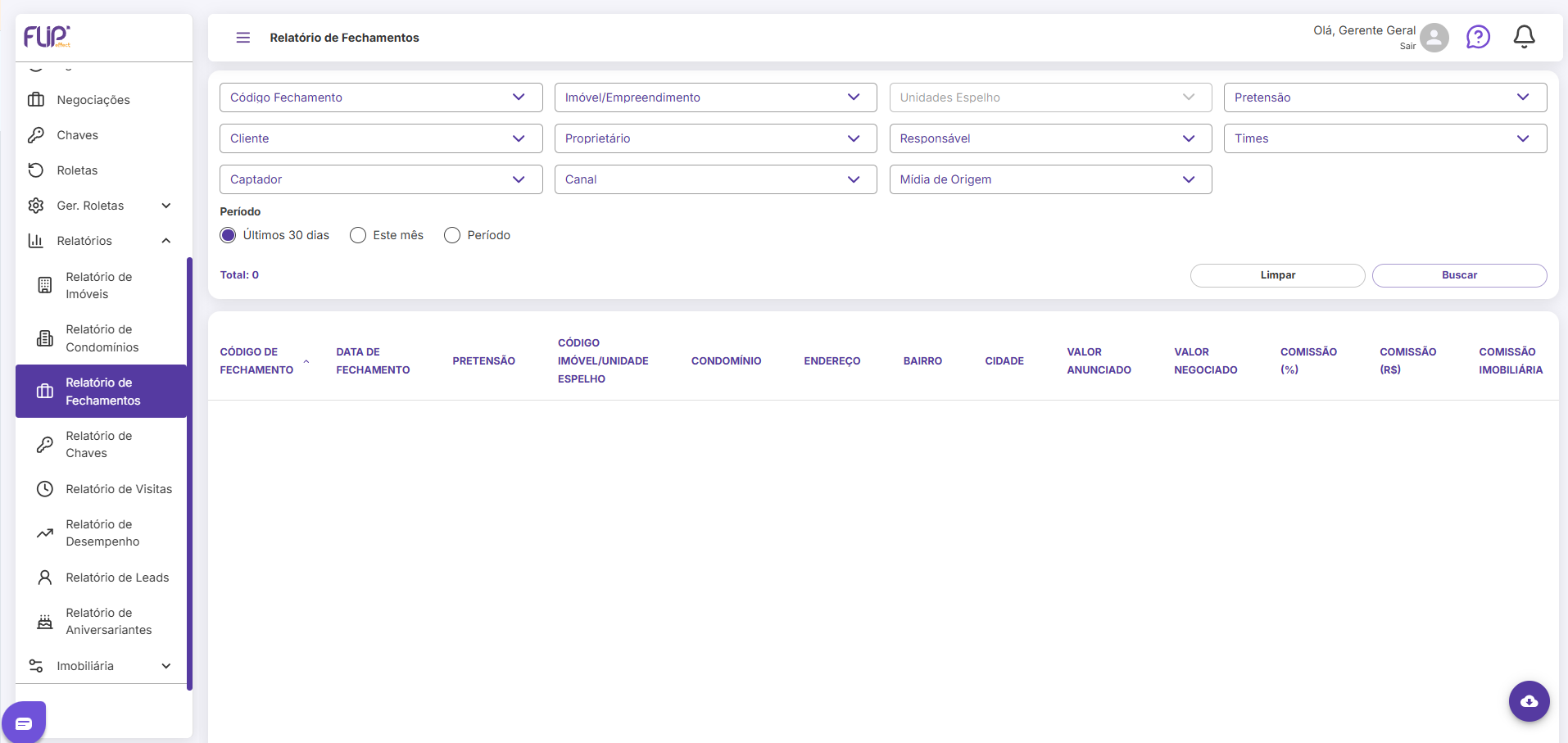The width and height of the screenshot is (1568, 743).
Task: Open the hamburger menu icon
Action: [243, 38]
